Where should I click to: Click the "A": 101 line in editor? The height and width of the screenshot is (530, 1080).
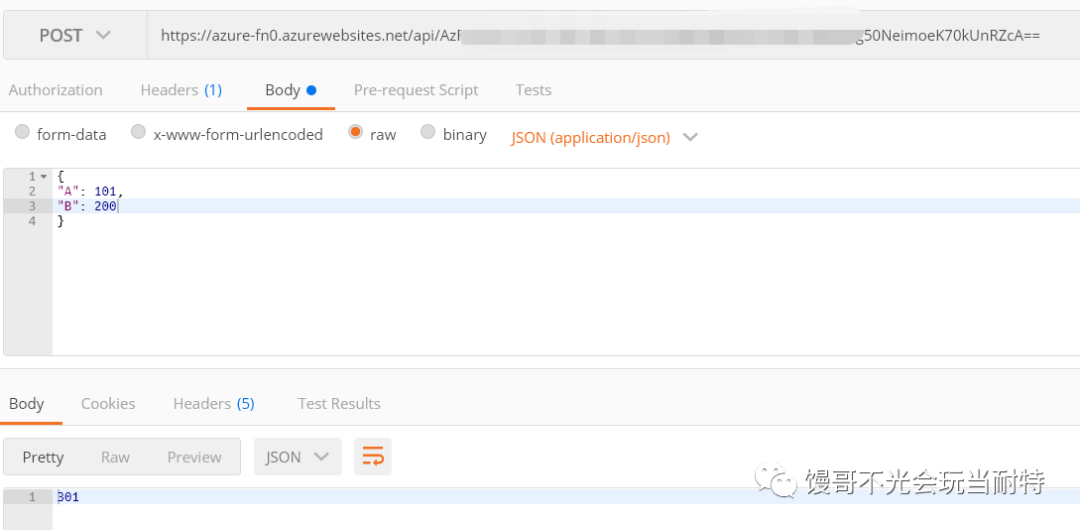click(x=90, y=191)
